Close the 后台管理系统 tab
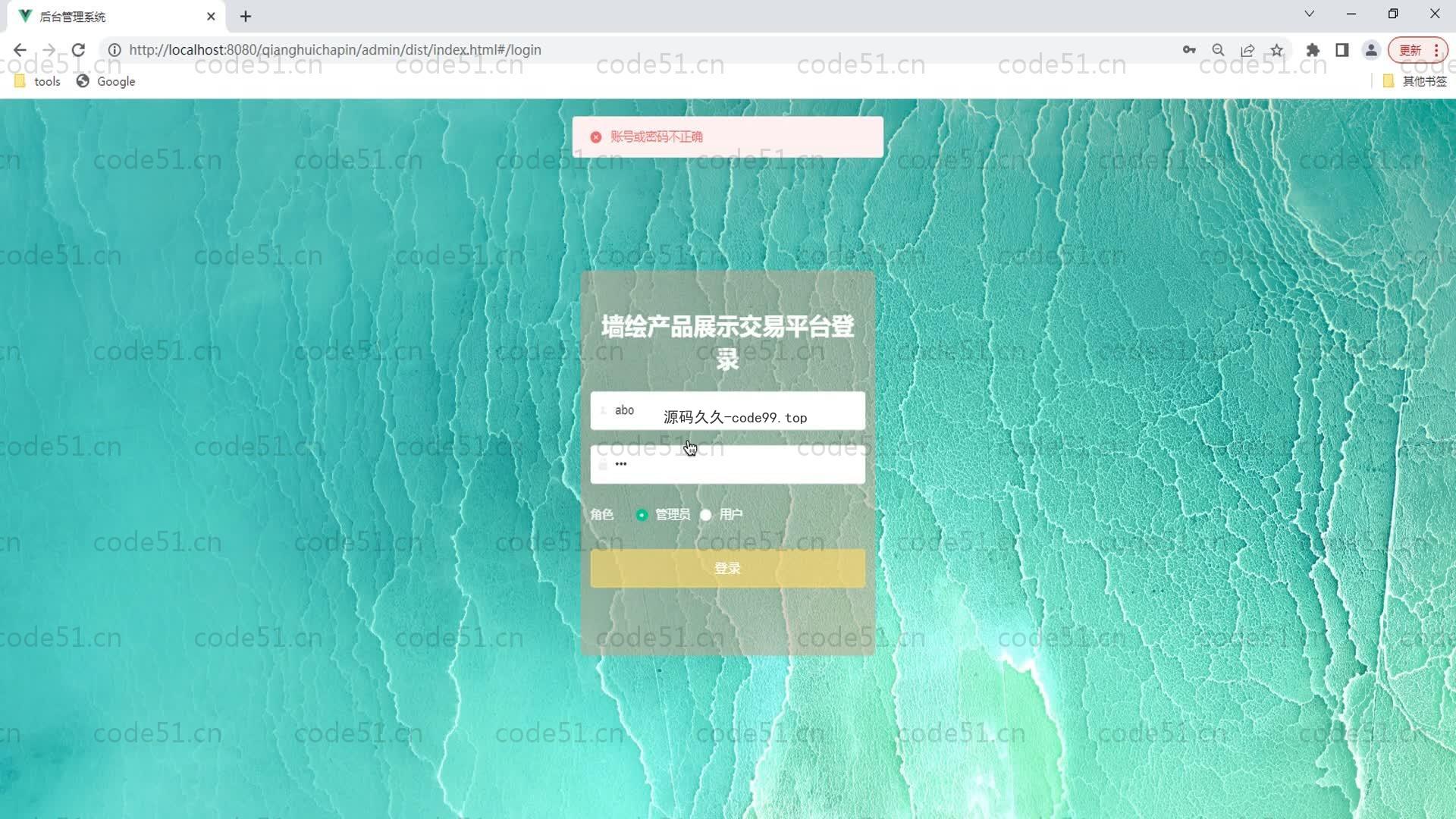This screenshot has height=819, width=1456. pos(211,16)
